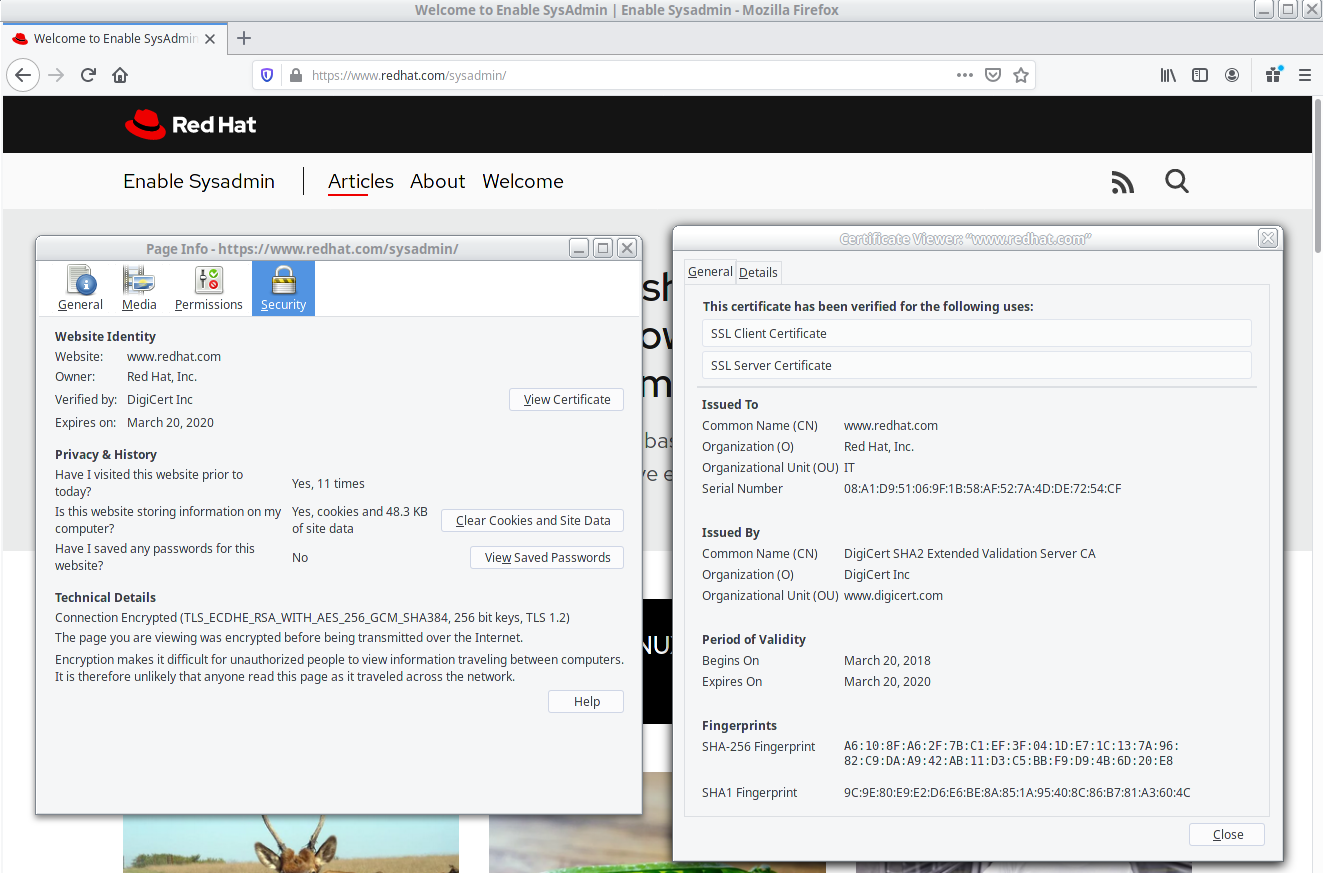Click 'Begins On' date March 20, 2018

tap(887, 661)
